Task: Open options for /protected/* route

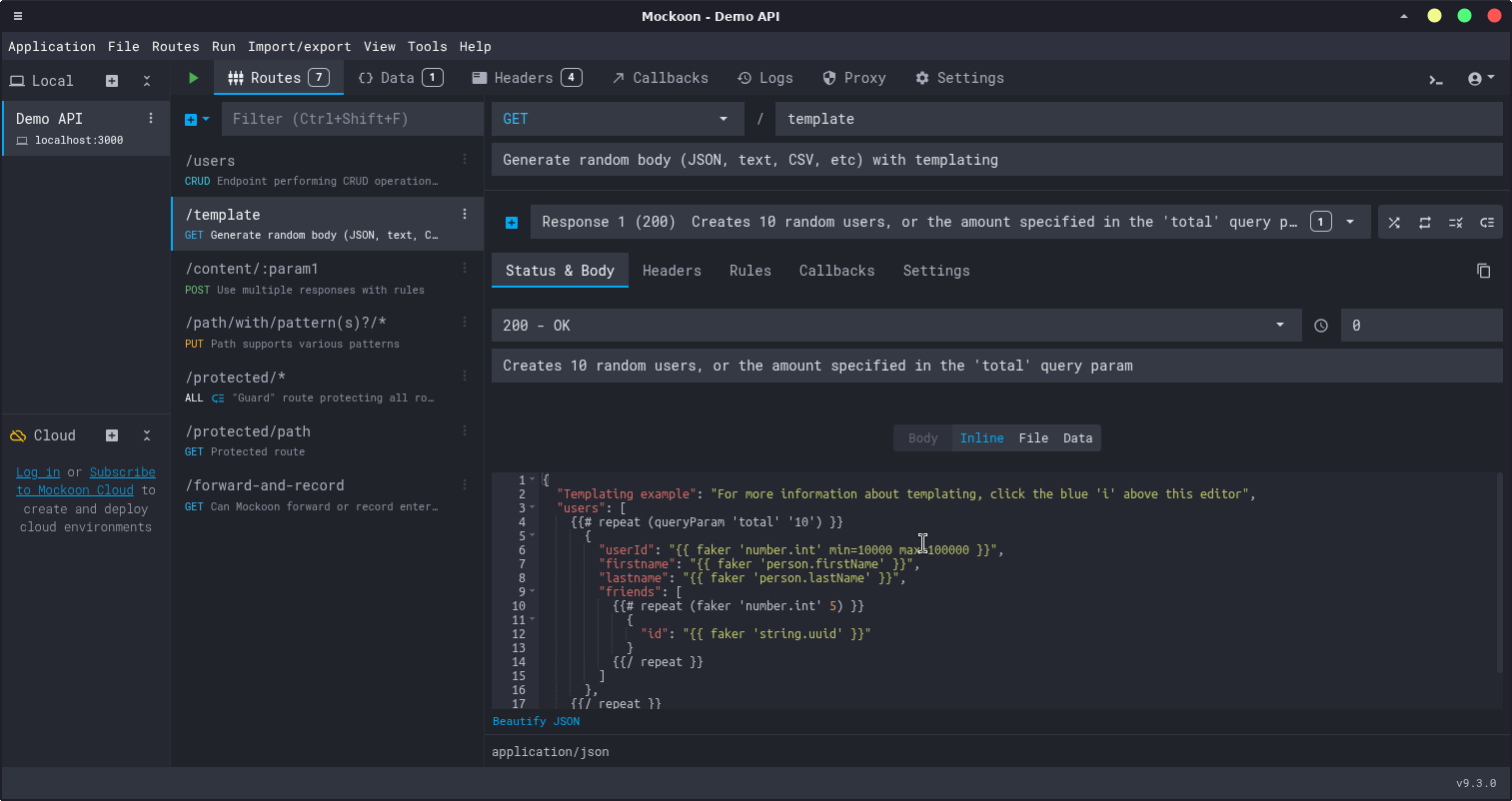Action: pos(464,377)
